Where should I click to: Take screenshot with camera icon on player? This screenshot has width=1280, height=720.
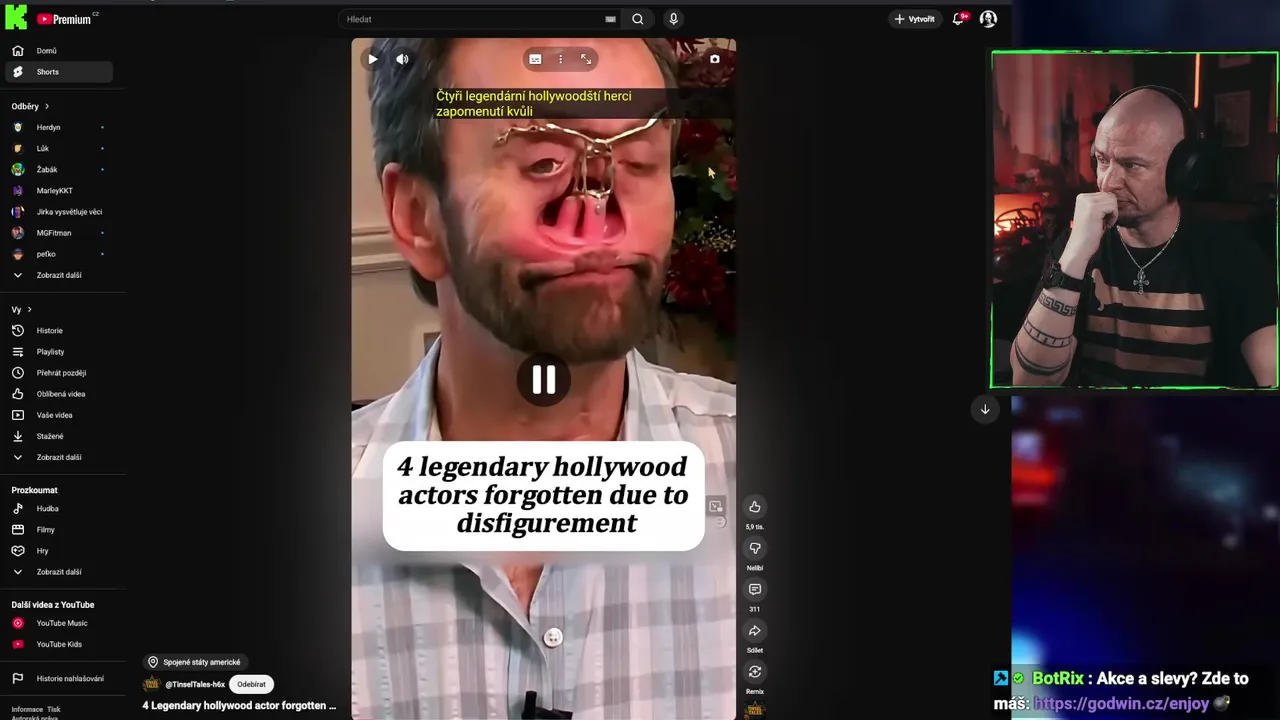coord(714,59)
